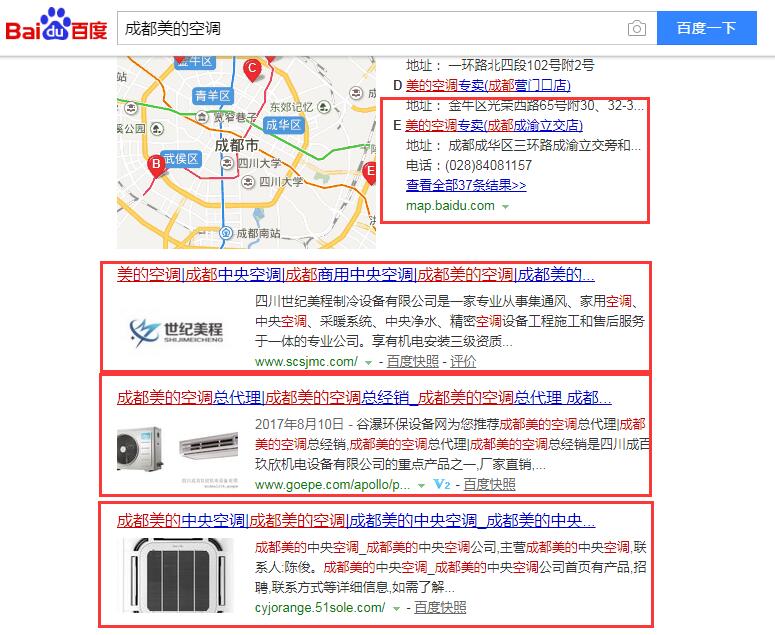
Task: Click 成都市 city label on map
Action: click(x=237, y=145)
